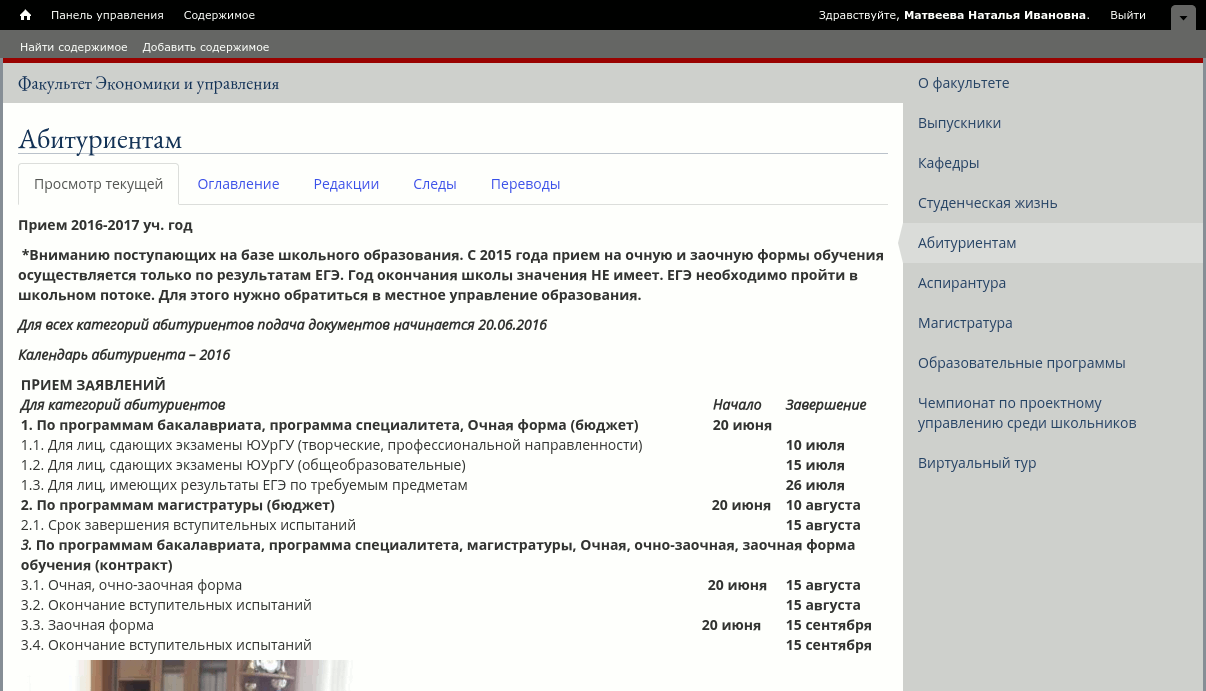Navigate to Кафедры sidebar item
This screenshot has height=691, width=1206.
(x=948, y=163)
